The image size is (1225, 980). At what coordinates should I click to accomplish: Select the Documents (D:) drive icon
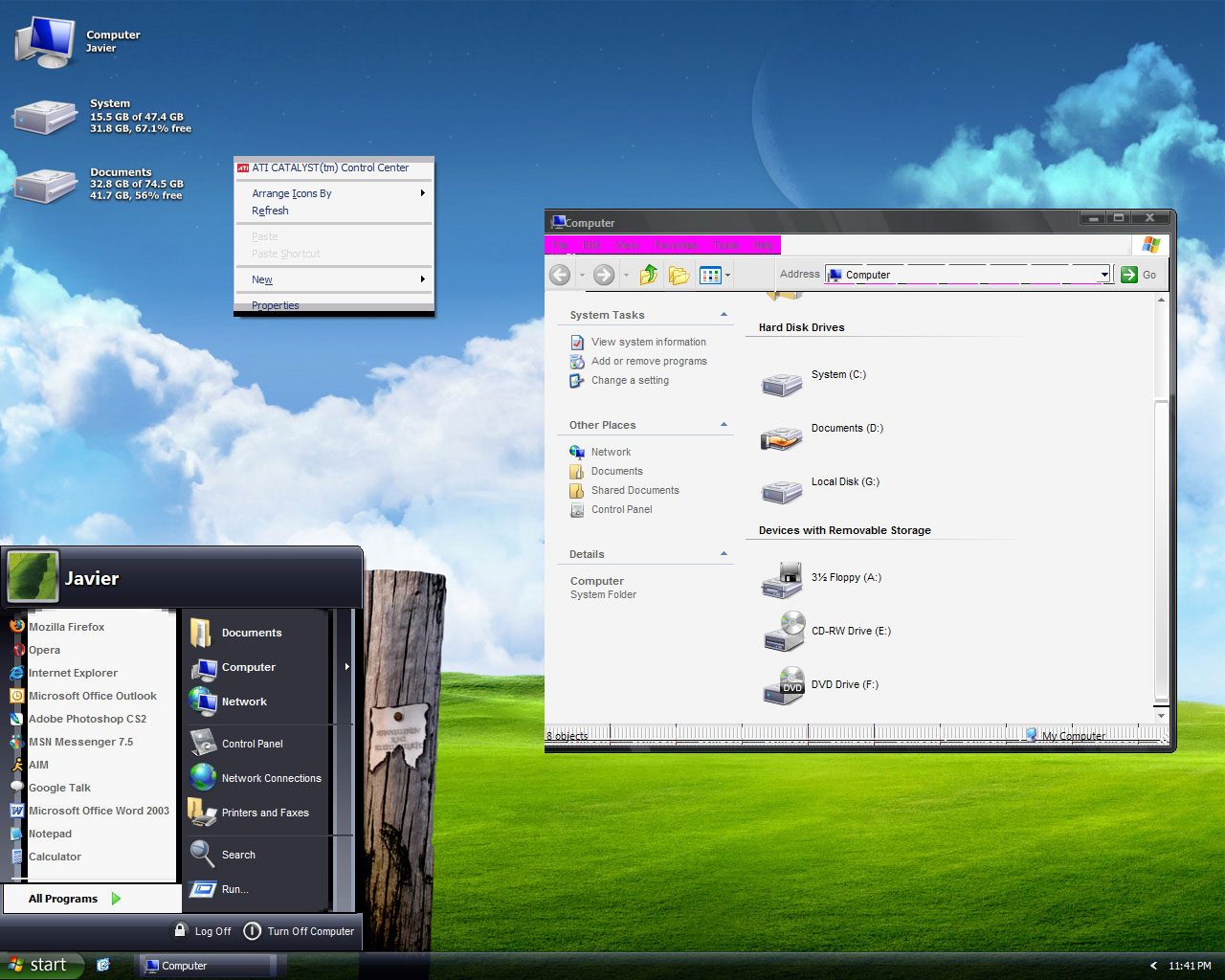click(x=781, y=439)
